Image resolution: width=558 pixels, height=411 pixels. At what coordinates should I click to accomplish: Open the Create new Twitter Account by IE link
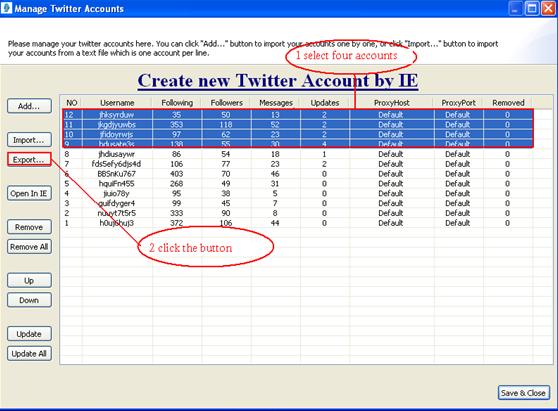[x=278, y=80]
